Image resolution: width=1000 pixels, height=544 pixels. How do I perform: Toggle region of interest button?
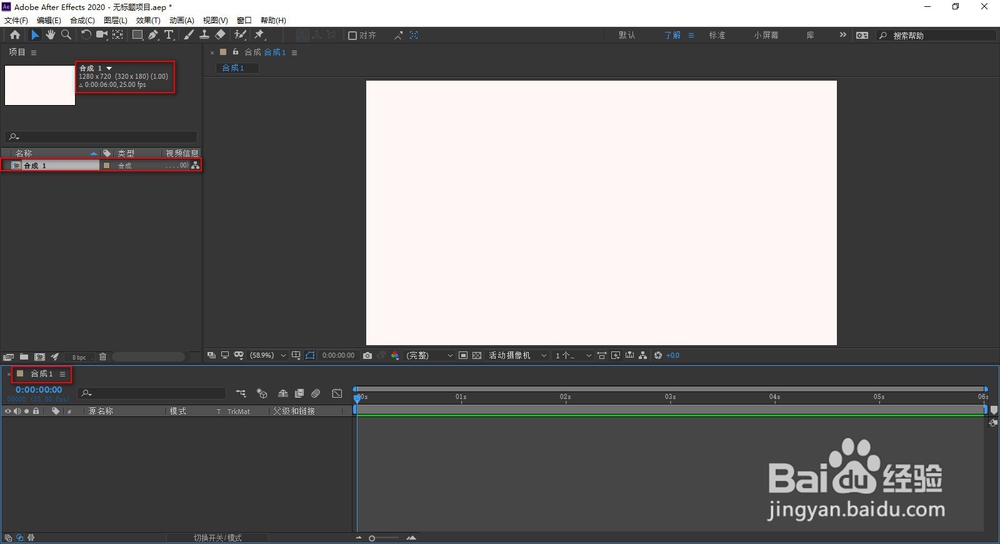point(463,355)
